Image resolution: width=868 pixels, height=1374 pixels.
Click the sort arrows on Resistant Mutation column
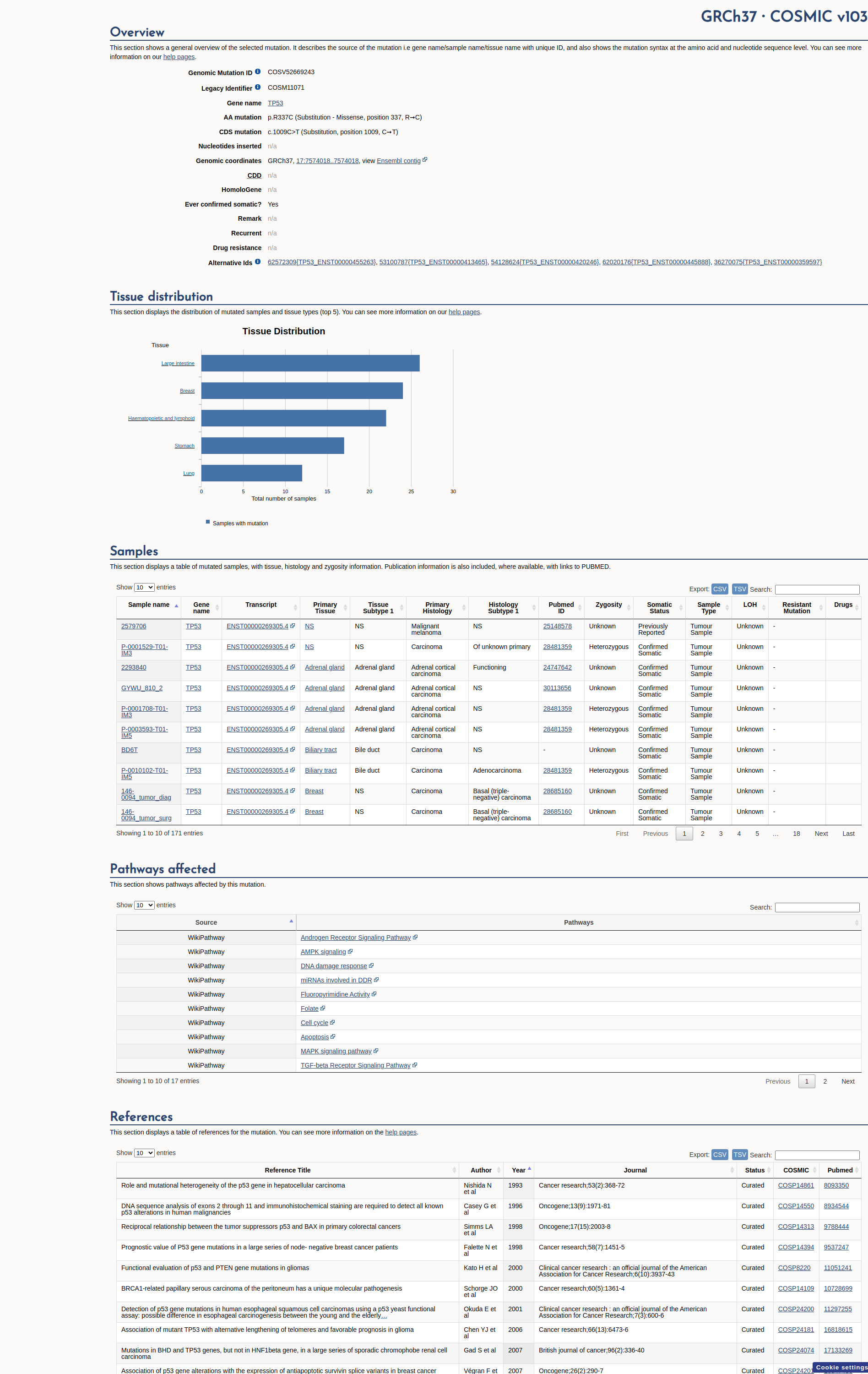(821, 608)
